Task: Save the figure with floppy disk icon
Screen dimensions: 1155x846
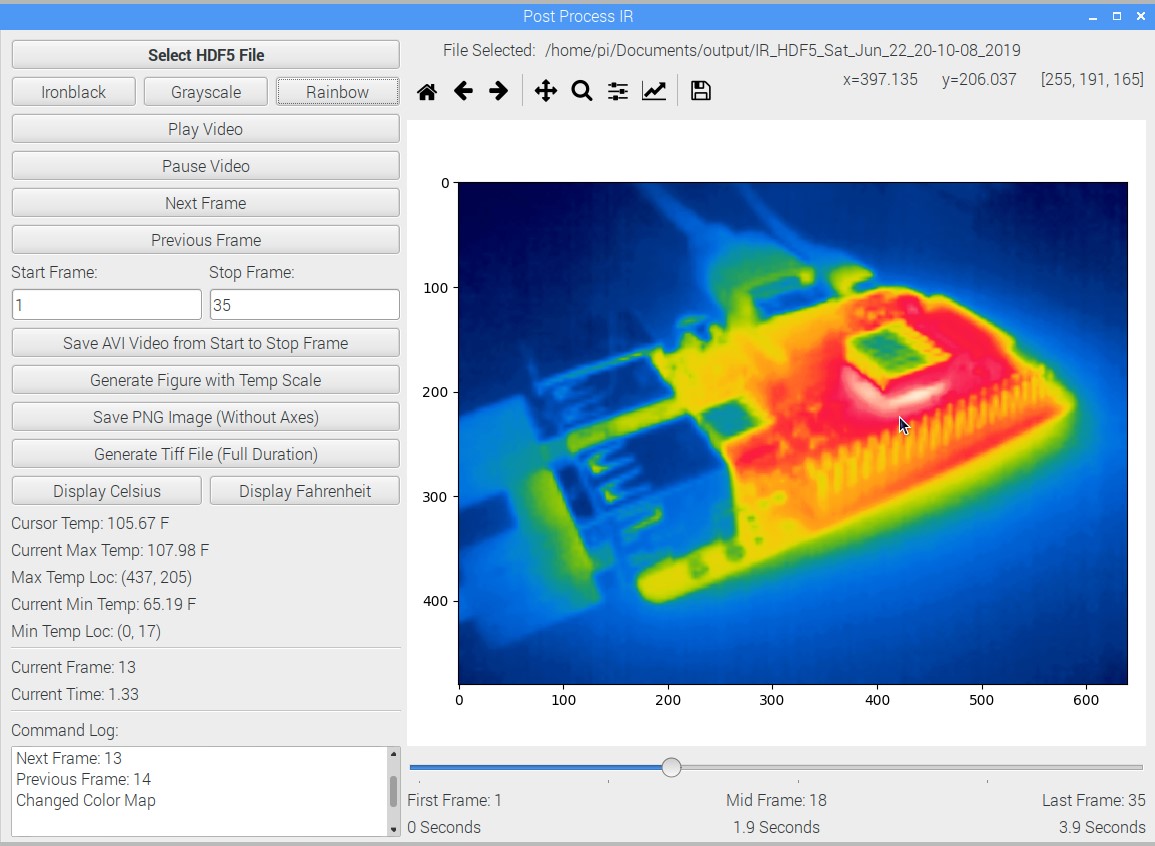Action: click(701, 92)
